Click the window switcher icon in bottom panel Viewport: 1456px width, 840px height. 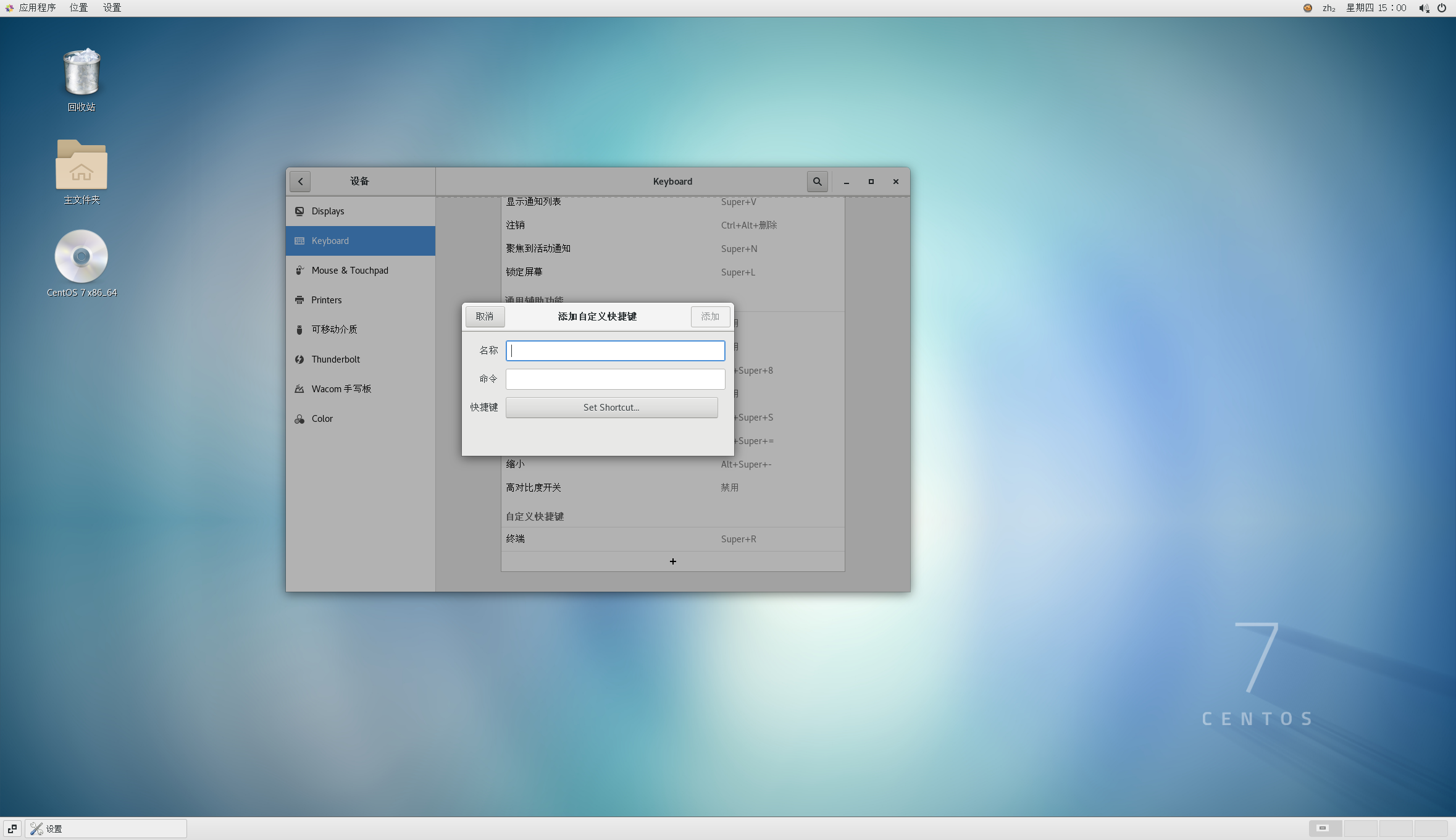(12, 828)
